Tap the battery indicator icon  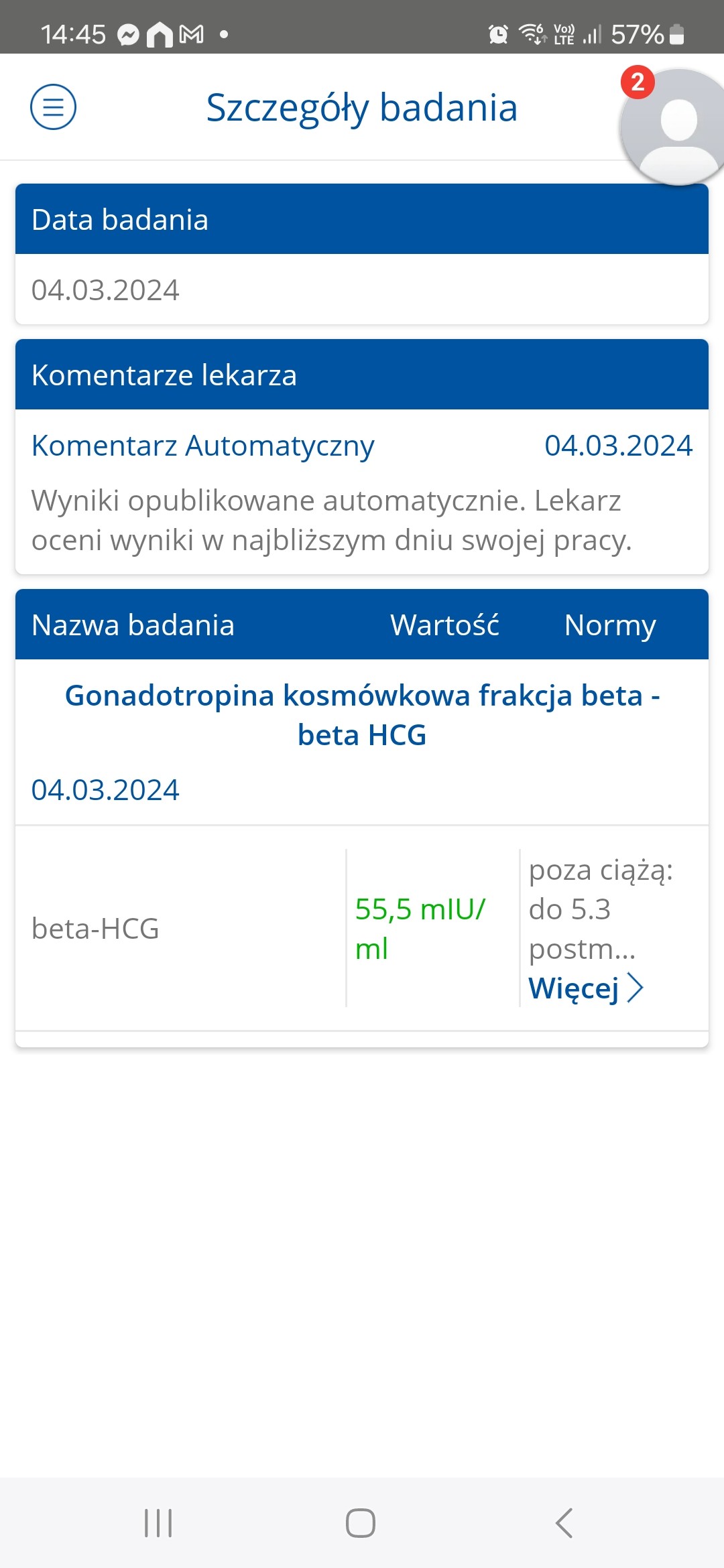click(677, 34)
